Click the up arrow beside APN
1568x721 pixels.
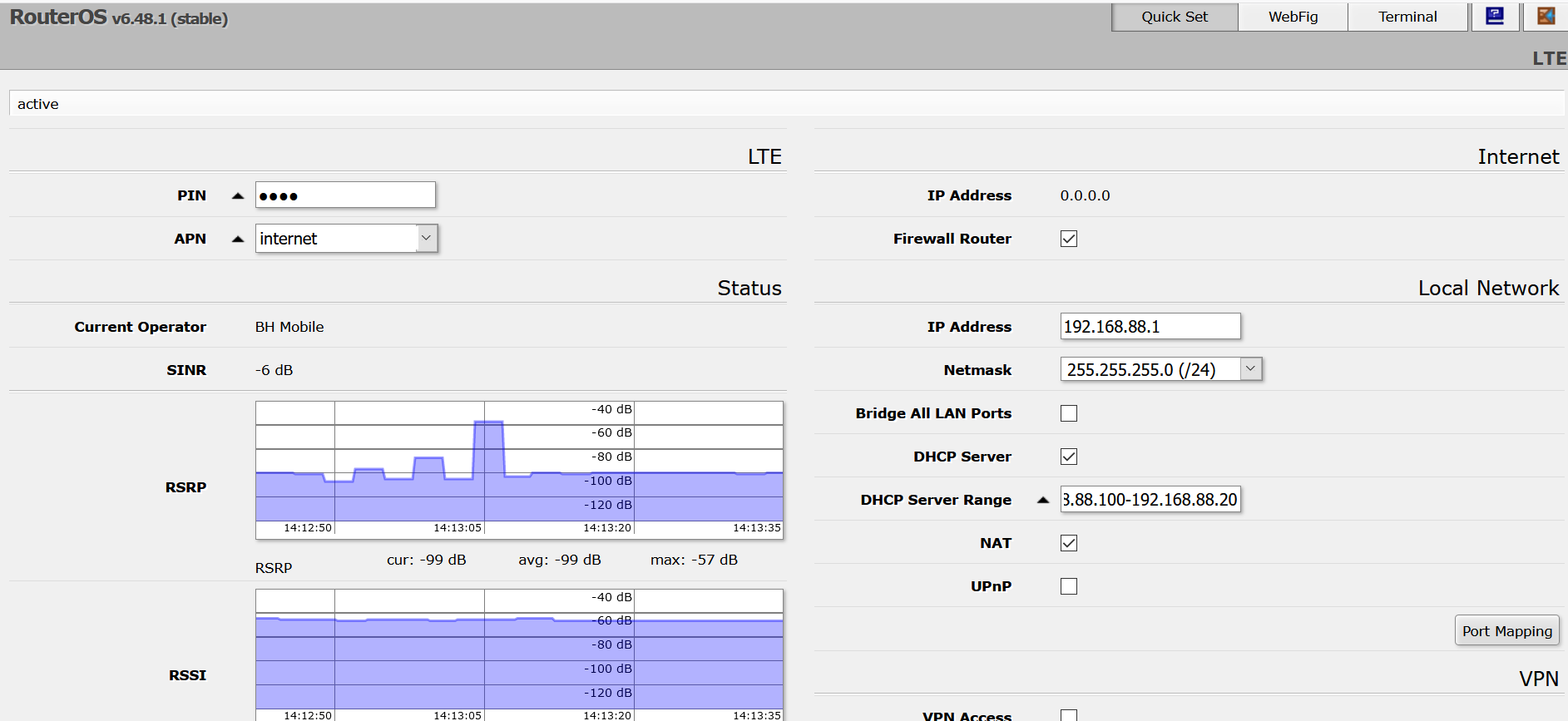coord(238,240)
